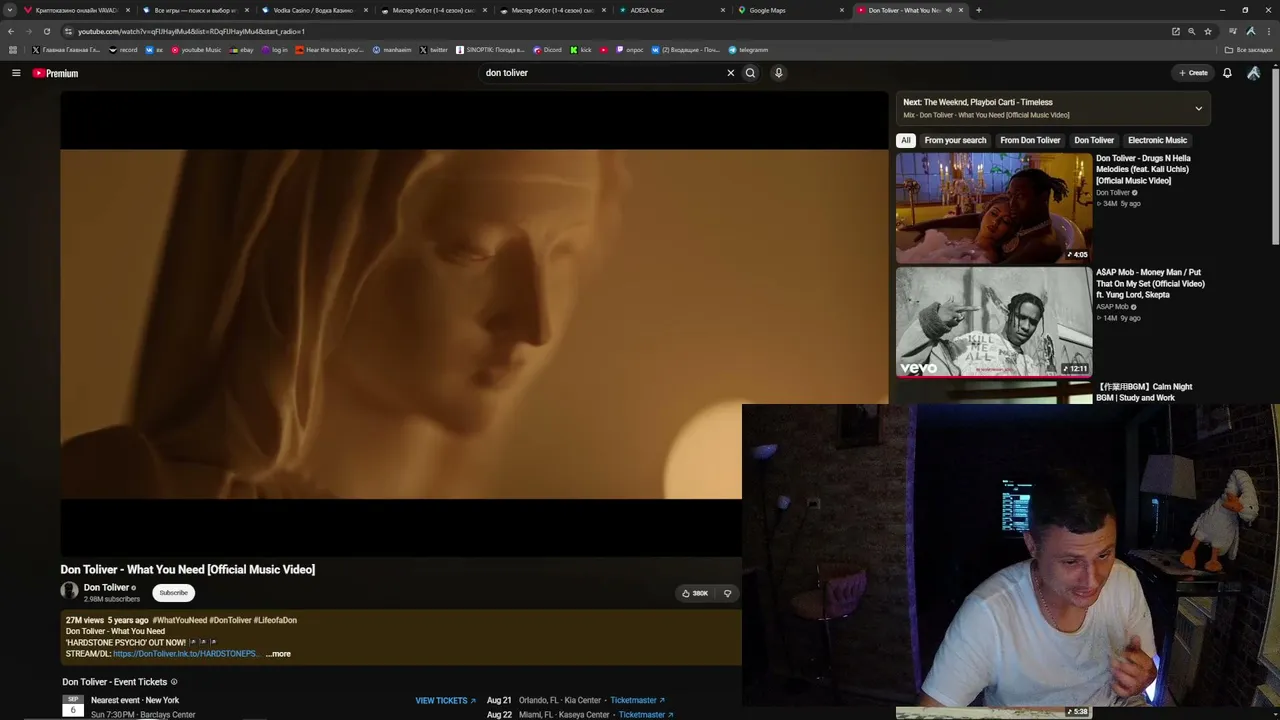Open YouTube notifications bell
Viewport: 1280px width, 720px height.
(x=1227, y=73)
